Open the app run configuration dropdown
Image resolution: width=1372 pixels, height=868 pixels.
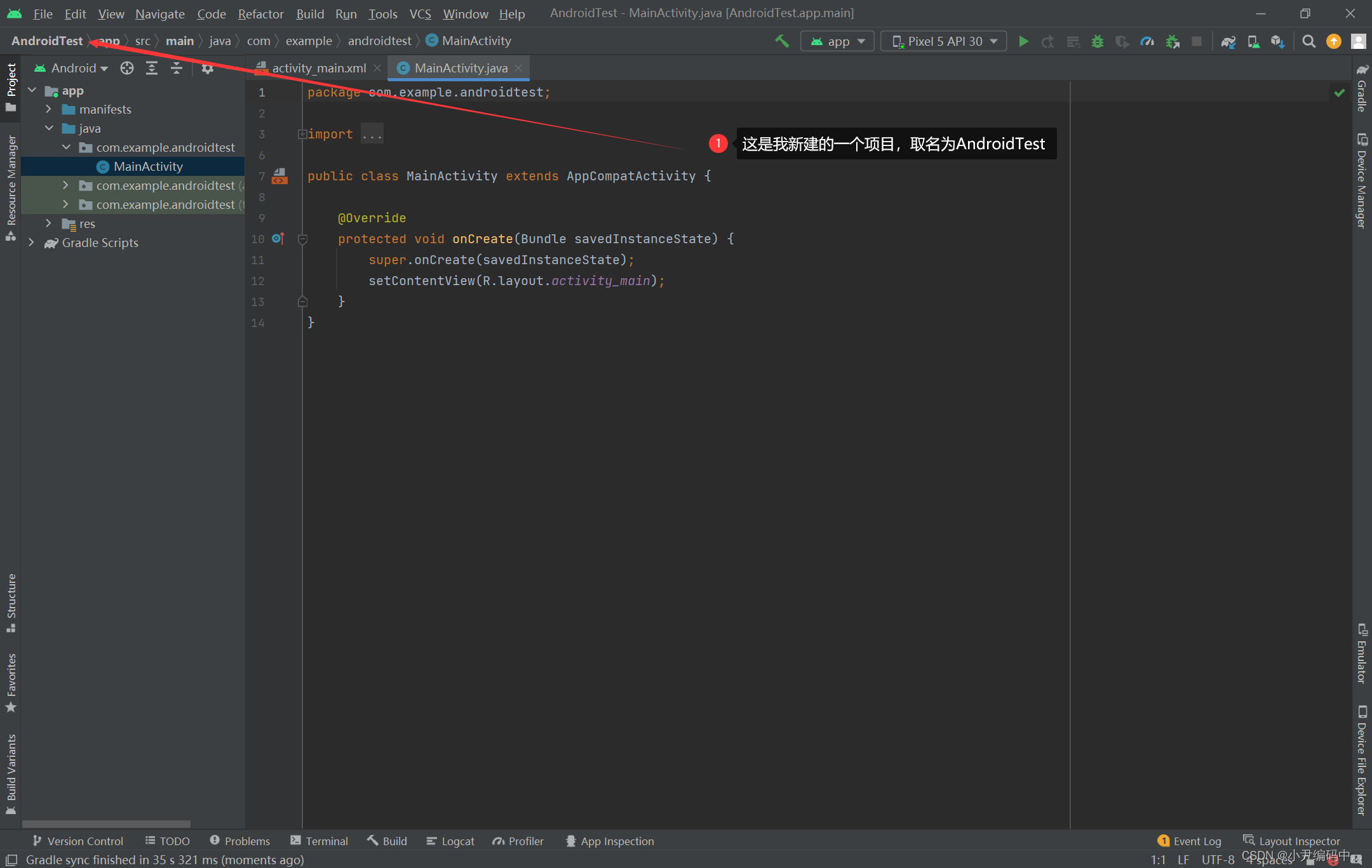point(837,41)
